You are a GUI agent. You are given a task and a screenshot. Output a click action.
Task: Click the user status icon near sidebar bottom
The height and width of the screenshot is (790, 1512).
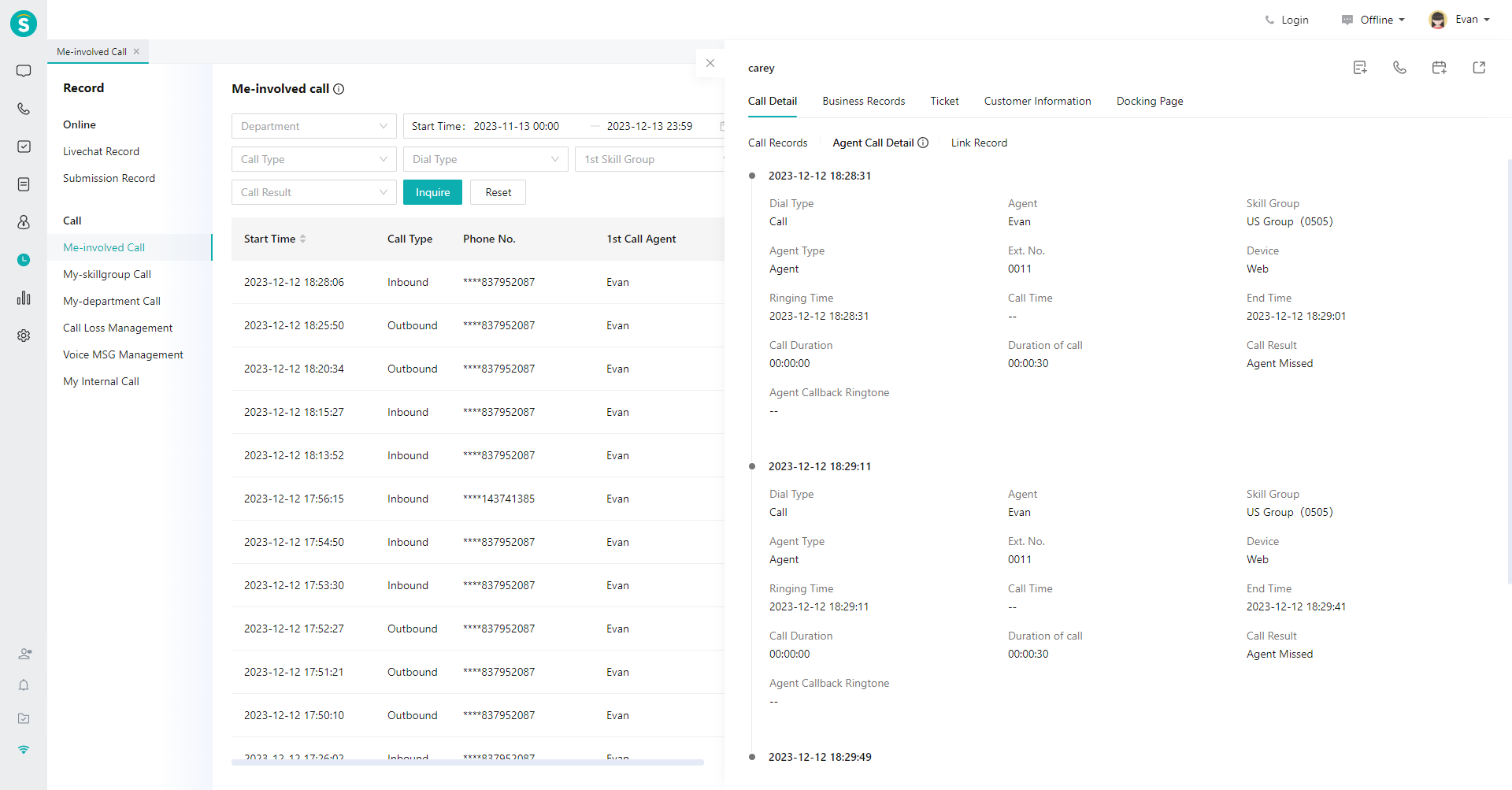[x=24, y=654]
